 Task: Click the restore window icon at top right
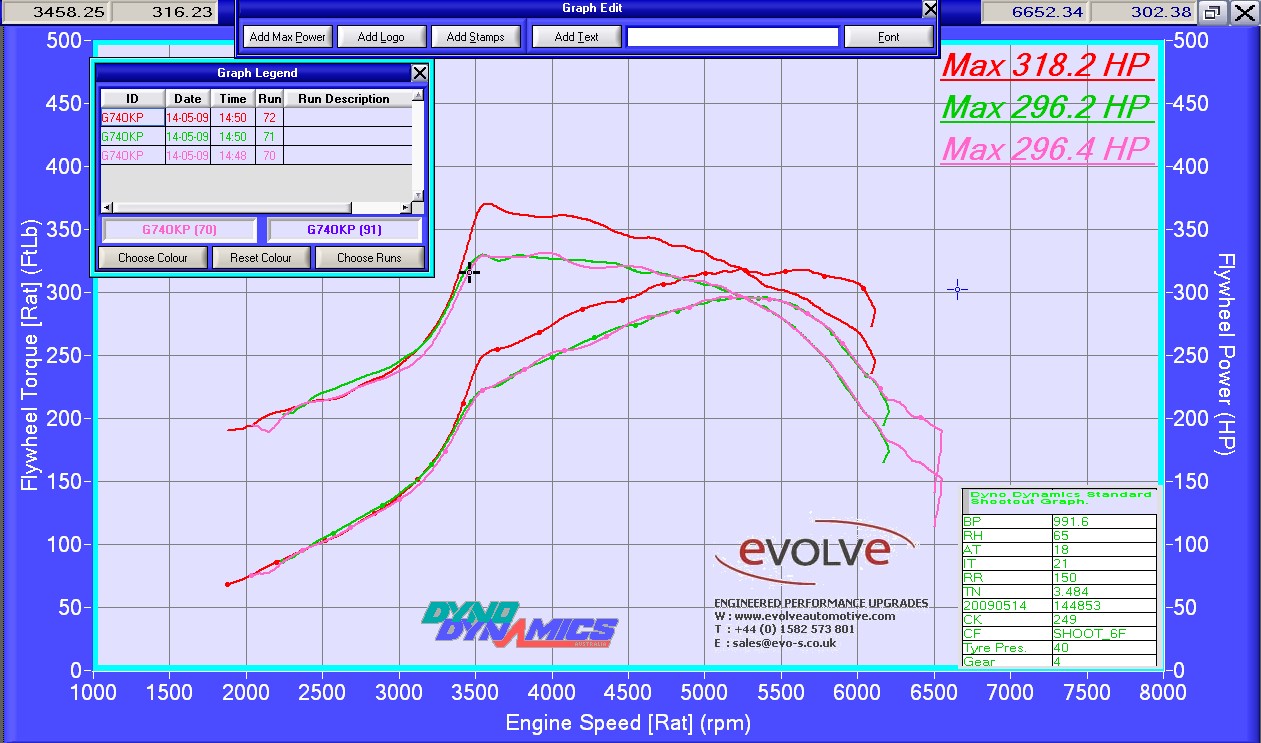[1212, 13]
